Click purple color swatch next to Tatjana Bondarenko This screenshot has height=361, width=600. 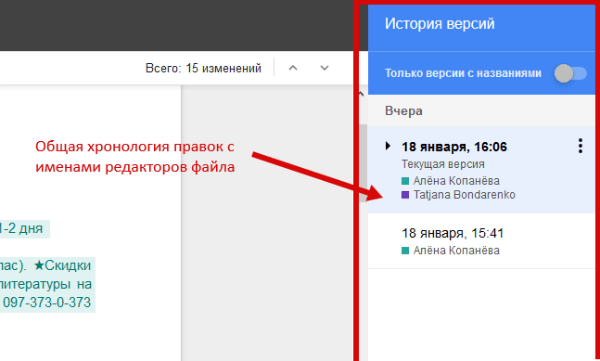pos(405,195)
